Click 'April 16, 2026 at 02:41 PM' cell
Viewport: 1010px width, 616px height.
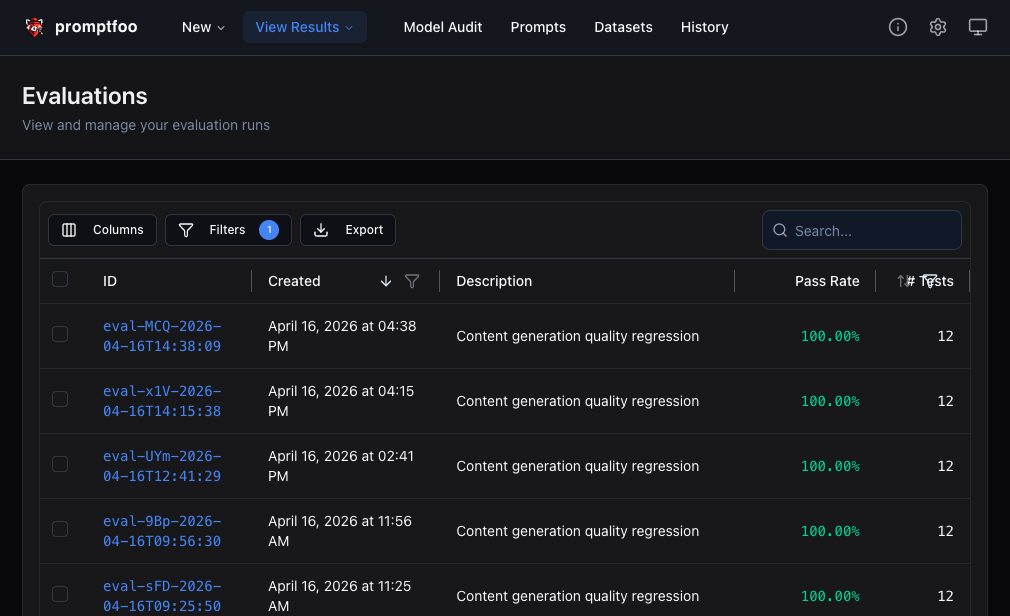pos(341,467)
